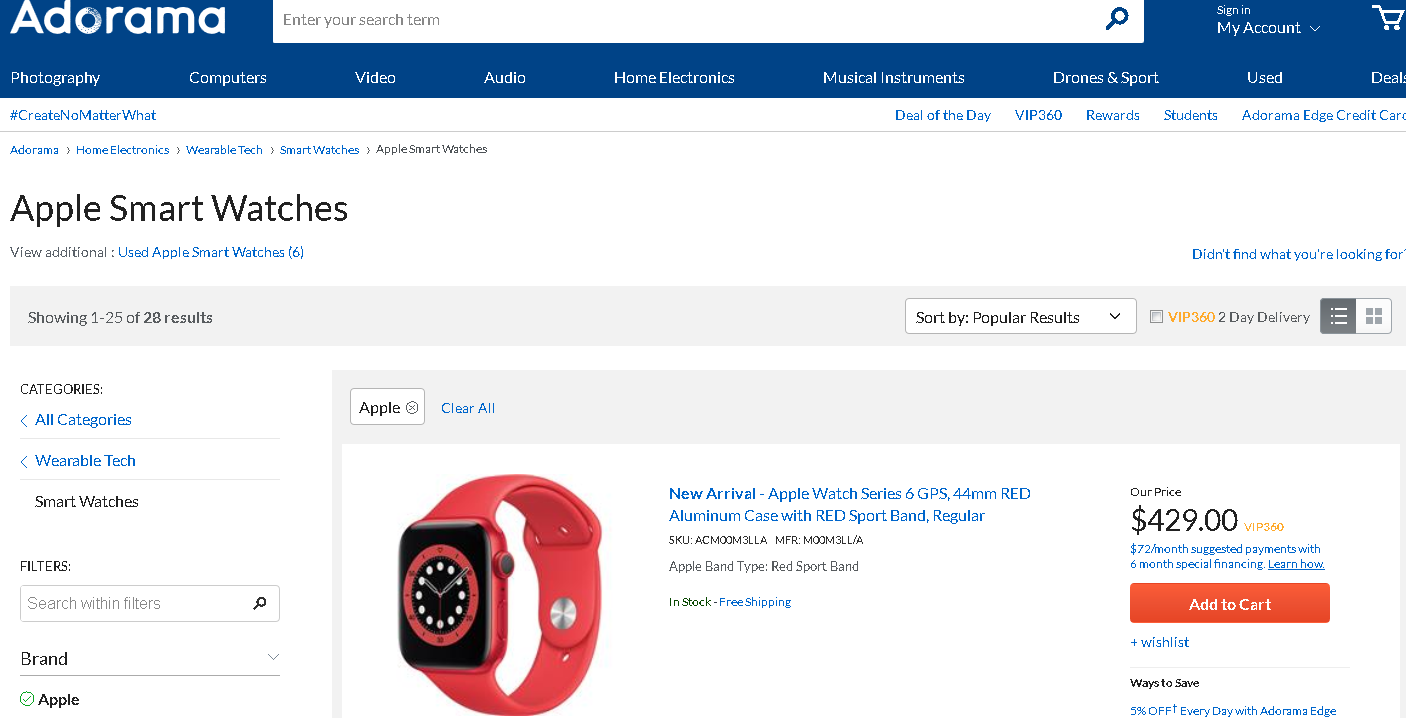Viewport: 1406px width, 718px height.
Task: Click the search magnifier icon
Action: click(1117, 19)
